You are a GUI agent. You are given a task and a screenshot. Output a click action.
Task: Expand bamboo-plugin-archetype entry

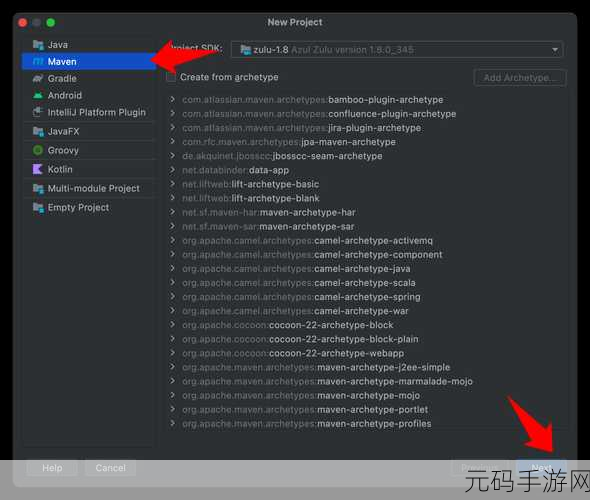tap(172, 99)
